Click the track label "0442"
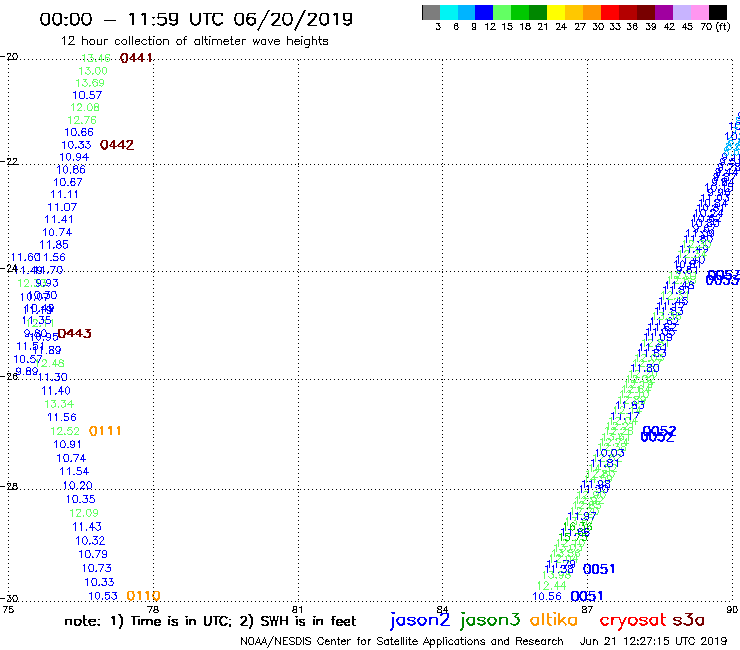The image size is (740, 650). pyautogui.click(x=117, y=145)
